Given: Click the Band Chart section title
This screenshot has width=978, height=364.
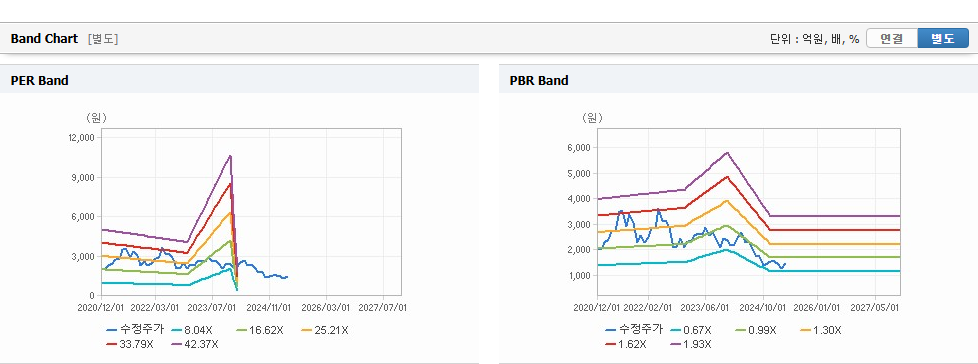Looking at the screenshot, I should click(44, 39).
